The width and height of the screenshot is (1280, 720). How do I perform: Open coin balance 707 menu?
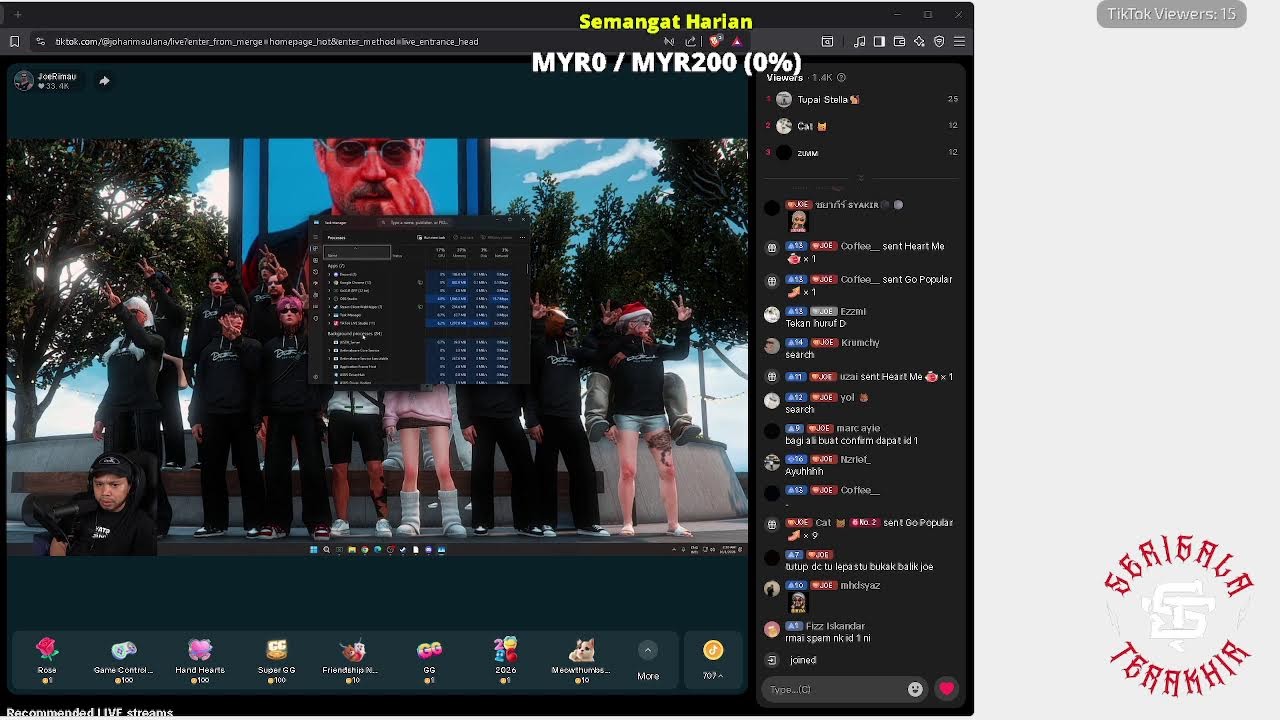[713, 661]
